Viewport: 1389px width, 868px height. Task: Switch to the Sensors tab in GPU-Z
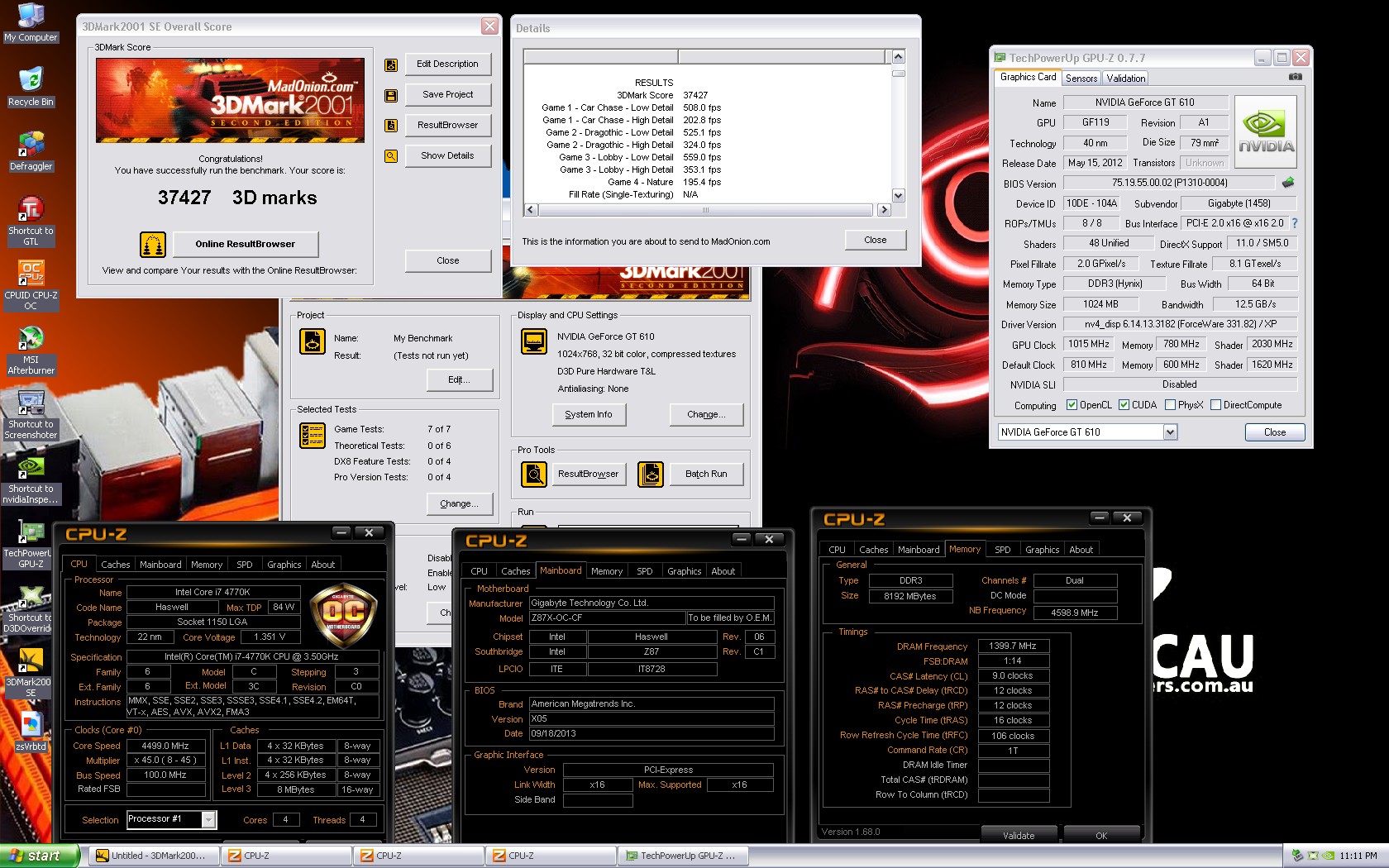point(1081,79)
